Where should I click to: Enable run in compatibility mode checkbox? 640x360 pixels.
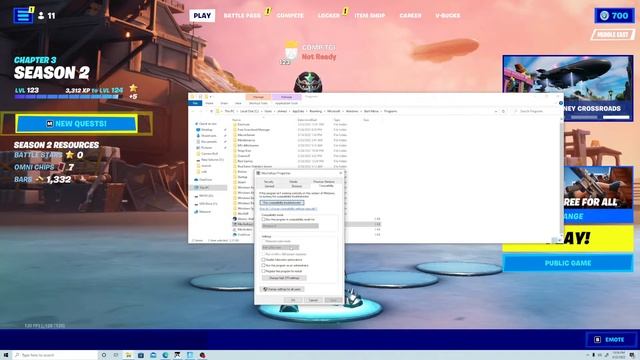point(264,220)
